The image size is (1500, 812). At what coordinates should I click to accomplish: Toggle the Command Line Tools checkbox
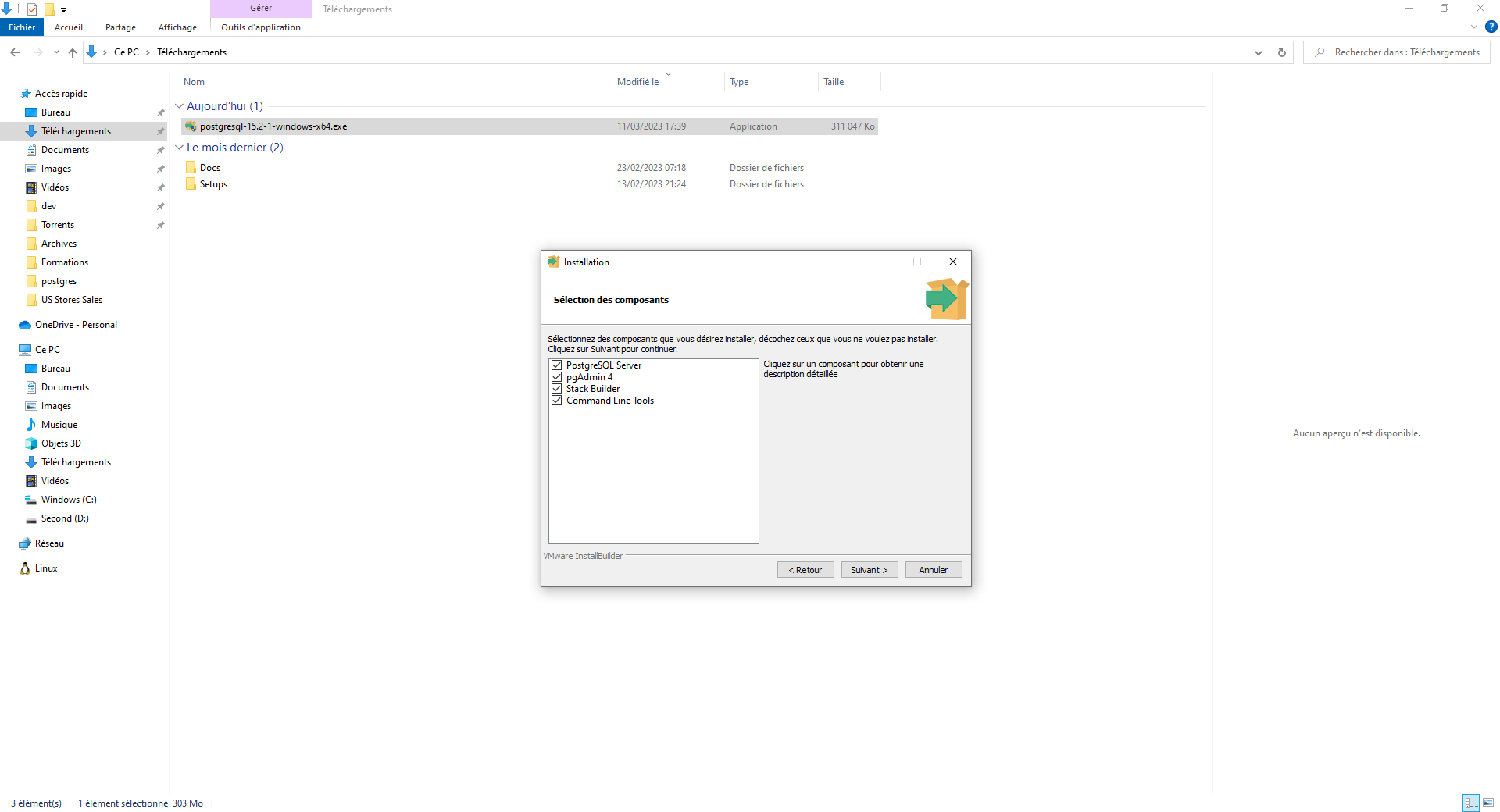pos(556,401)
